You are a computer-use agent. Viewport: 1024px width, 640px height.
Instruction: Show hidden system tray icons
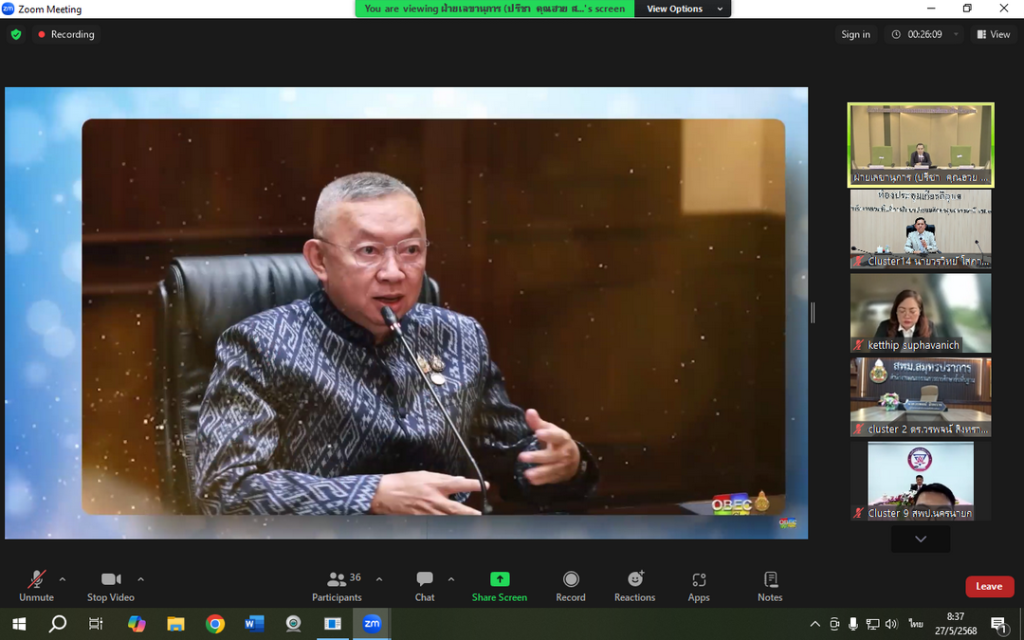coord(815,624)
